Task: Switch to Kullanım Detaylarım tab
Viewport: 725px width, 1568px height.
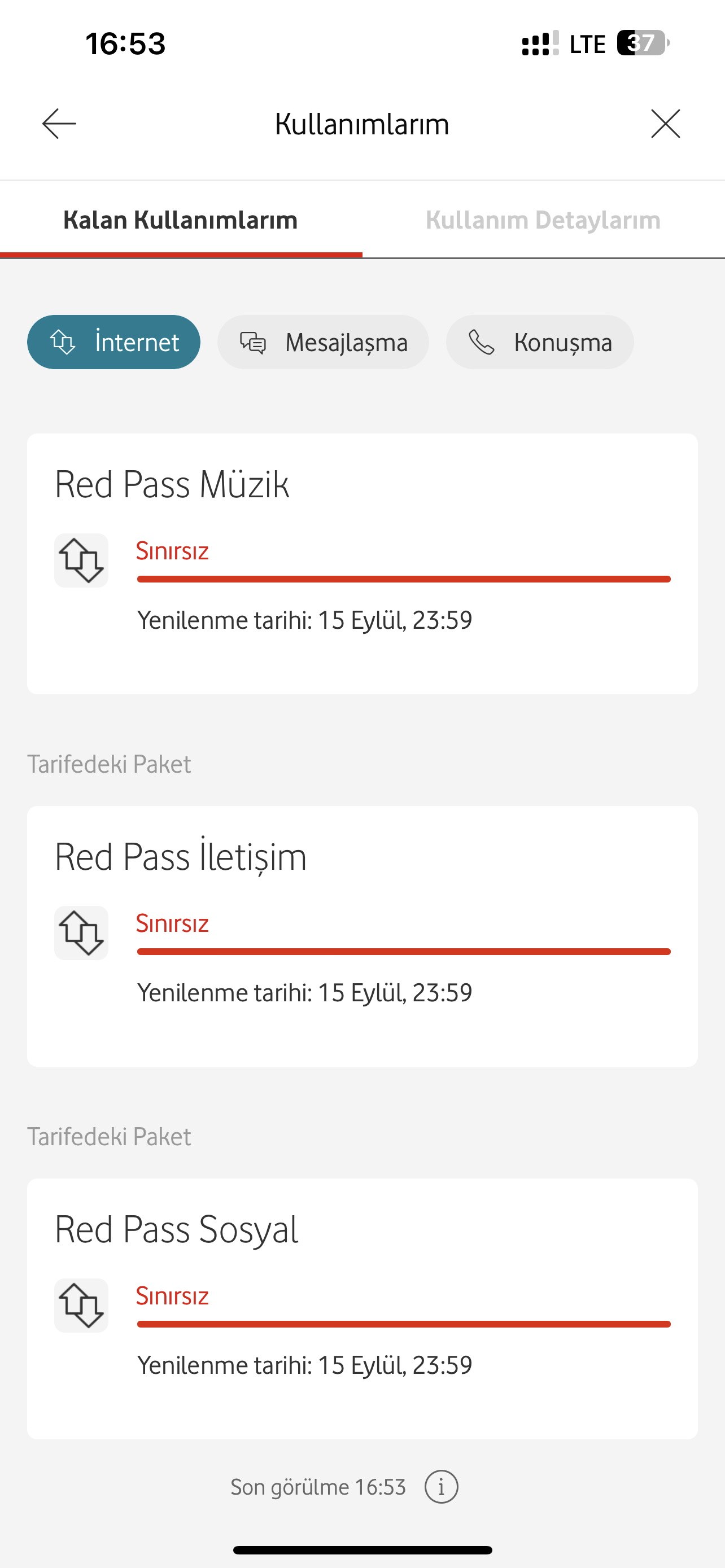Action: click(x=543, y=220)
